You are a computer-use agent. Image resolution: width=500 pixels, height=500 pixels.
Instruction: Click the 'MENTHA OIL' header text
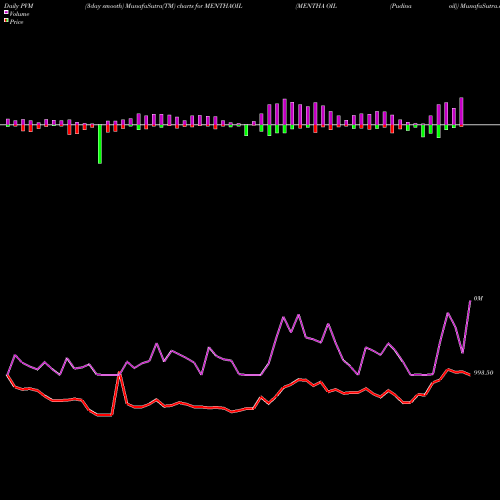[316, 6]
